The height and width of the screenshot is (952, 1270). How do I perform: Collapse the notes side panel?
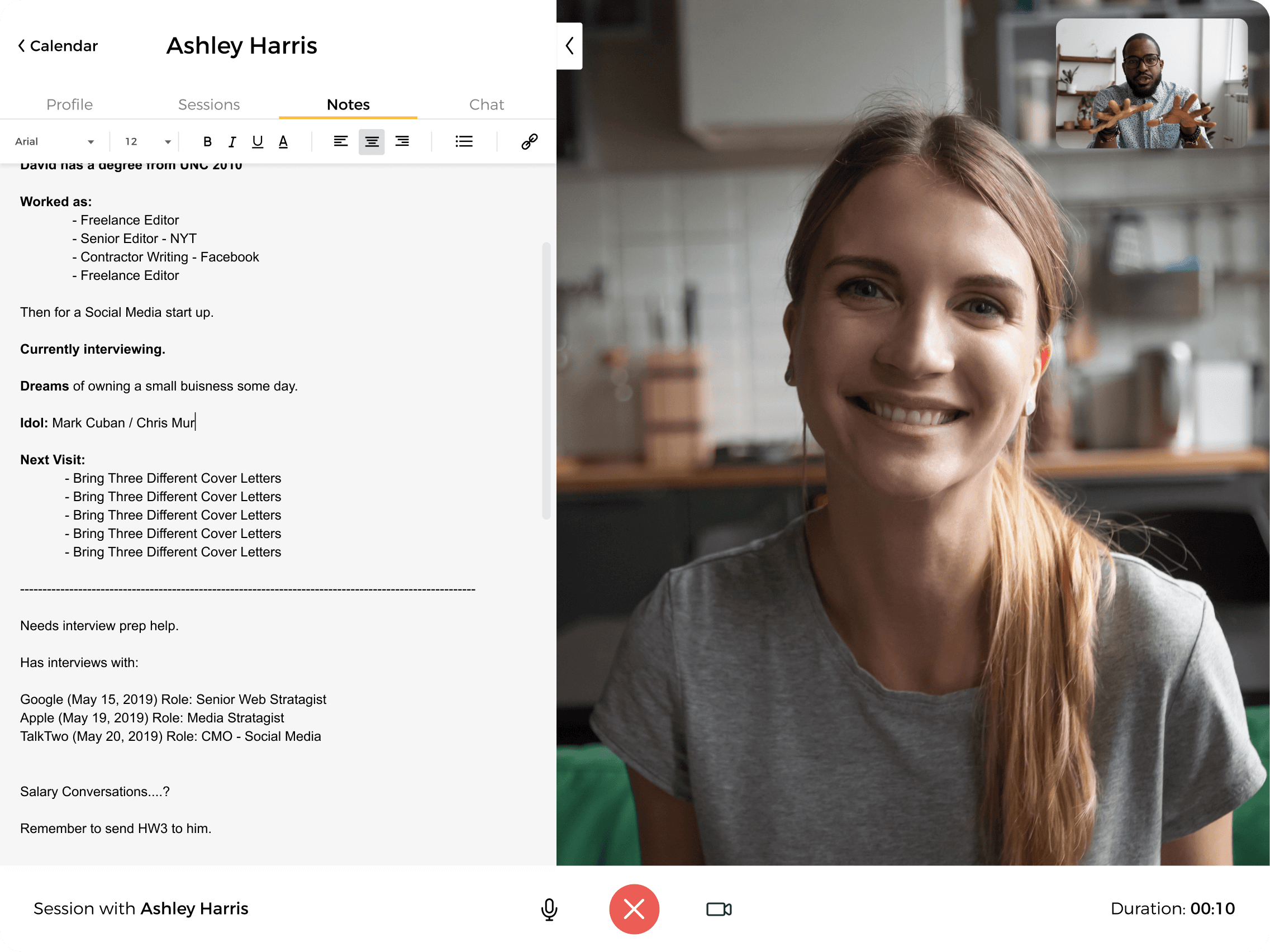click(569, 46)
